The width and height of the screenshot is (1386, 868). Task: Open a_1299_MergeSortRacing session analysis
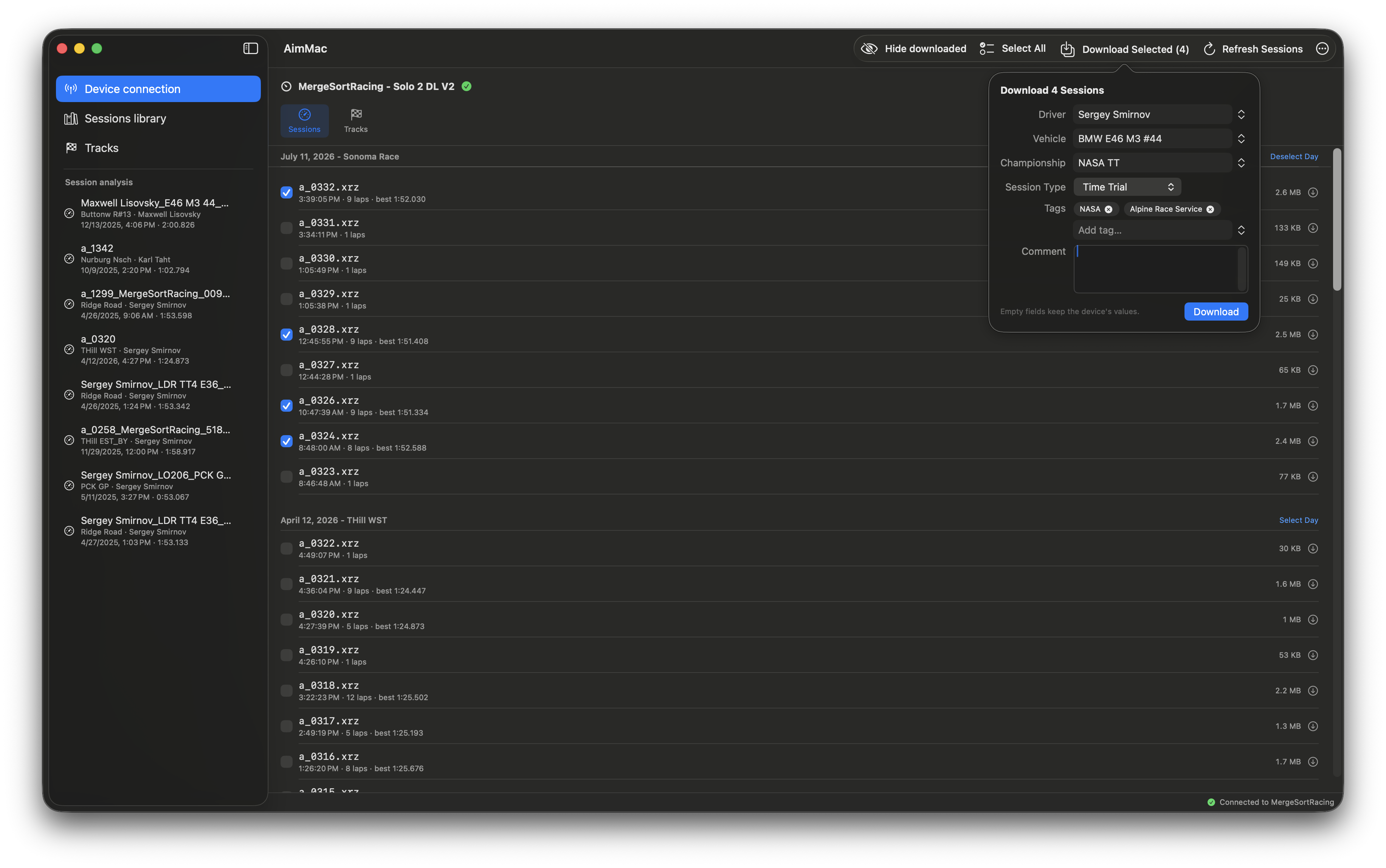point(158,304)
